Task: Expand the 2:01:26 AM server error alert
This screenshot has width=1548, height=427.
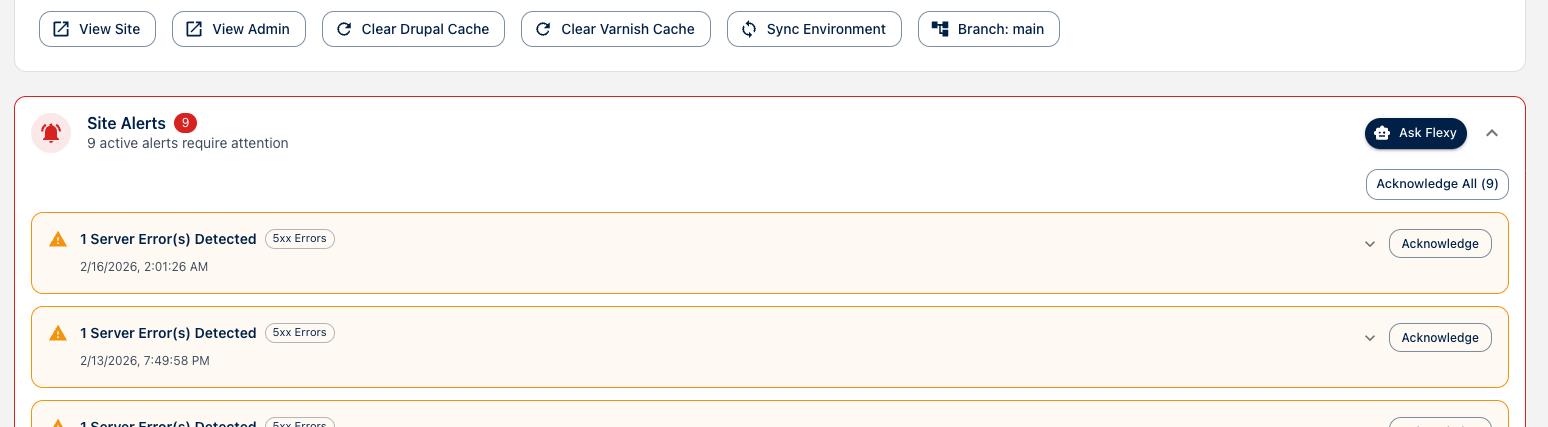Action: coord(1370,244)
